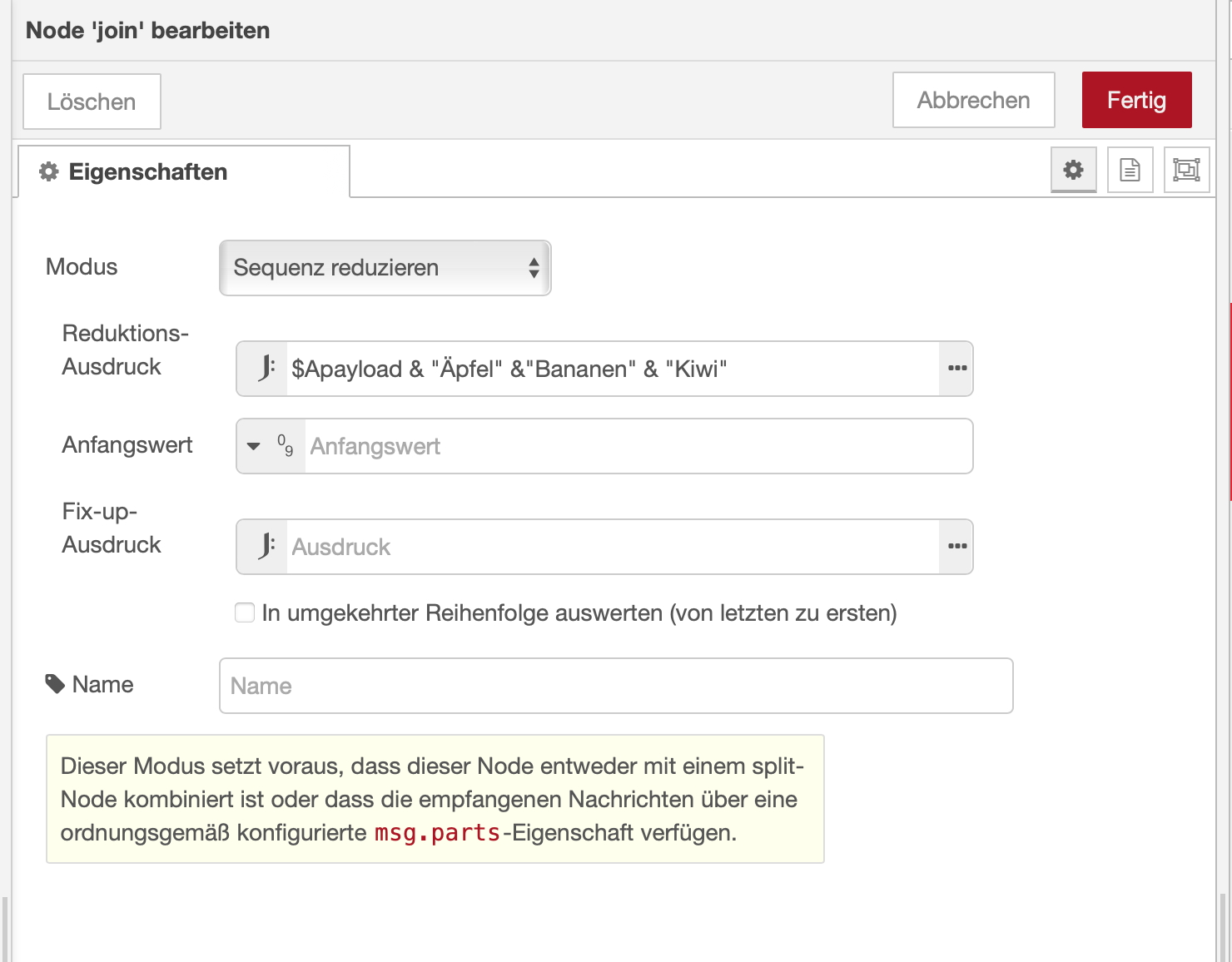Screen dimensions: 1232x962
Task: Open the Modus dropdown 'Sequenz reduzieren'
Action: [x=385, y=268]
